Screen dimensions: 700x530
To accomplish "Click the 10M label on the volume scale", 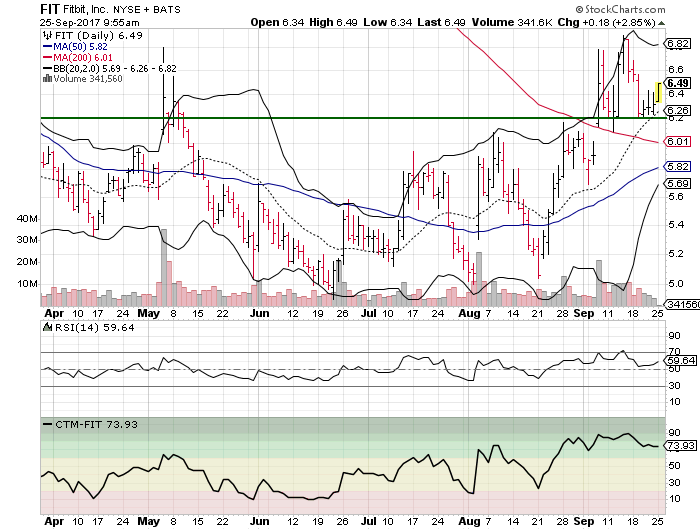I will [x=27, y=284].
